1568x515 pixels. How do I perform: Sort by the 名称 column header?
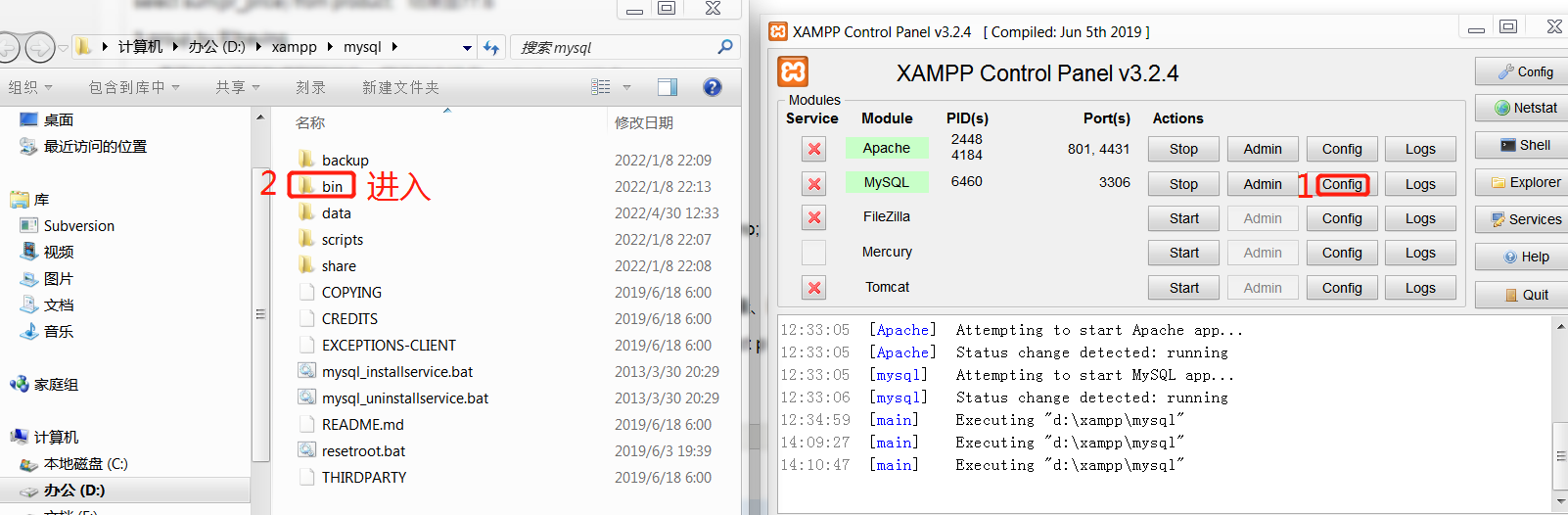(x=310, y=122)
